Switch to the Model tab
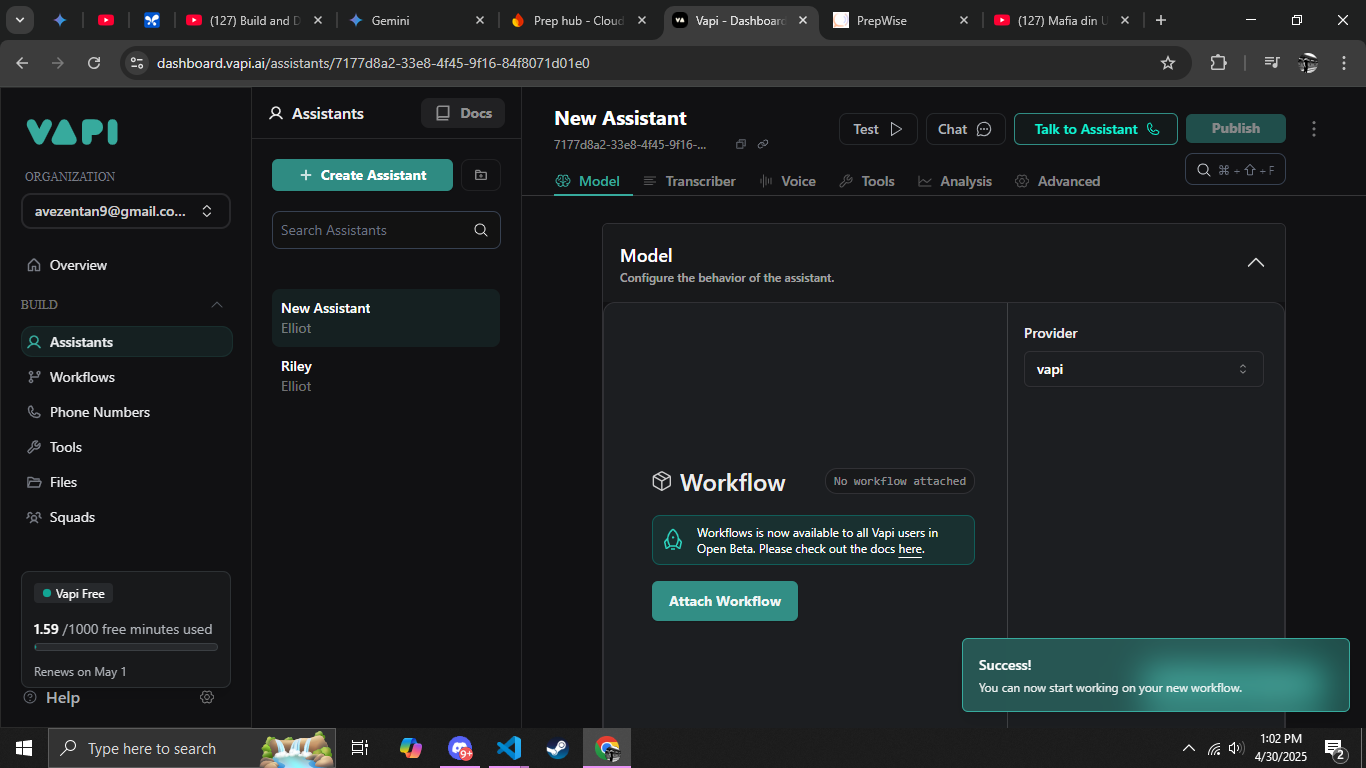The width and height of the screenshot is (1366, 768). 588,181
